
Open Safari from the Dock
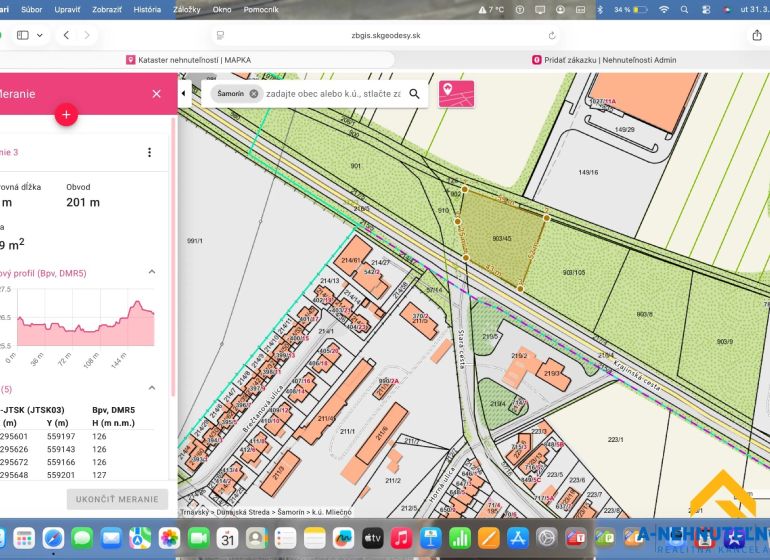pos(53,538)
